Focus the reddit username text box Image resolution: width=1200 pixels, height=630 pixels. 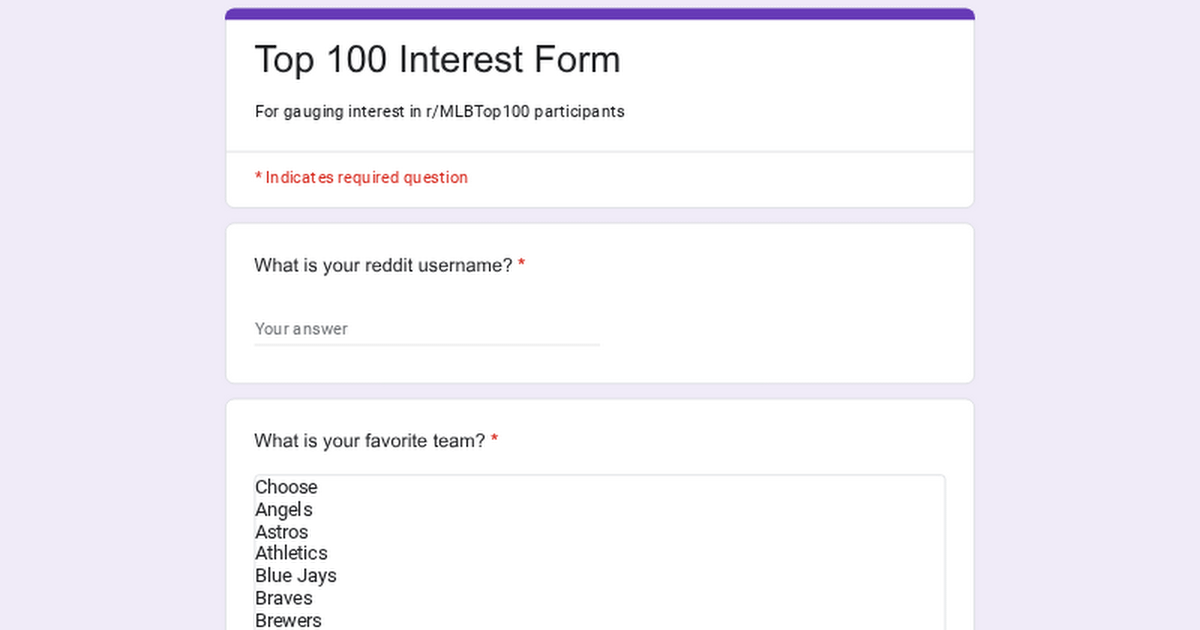(400, 328)
